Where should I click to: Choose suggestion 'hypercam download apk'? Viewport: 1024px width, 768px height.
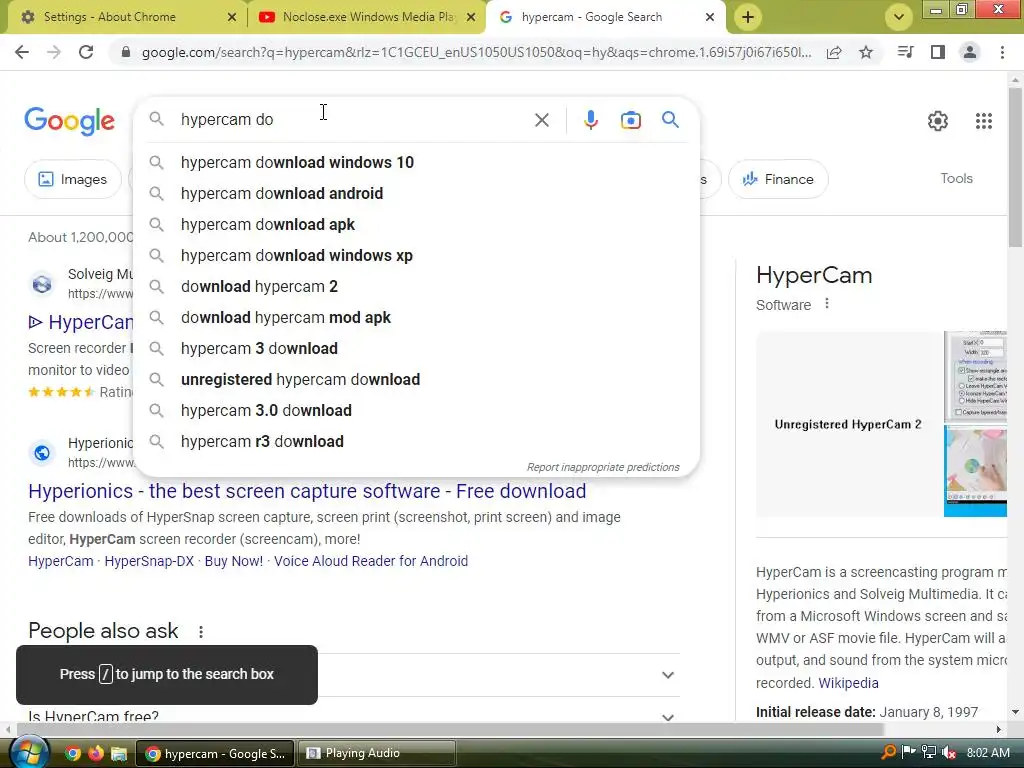pos(416,225)
